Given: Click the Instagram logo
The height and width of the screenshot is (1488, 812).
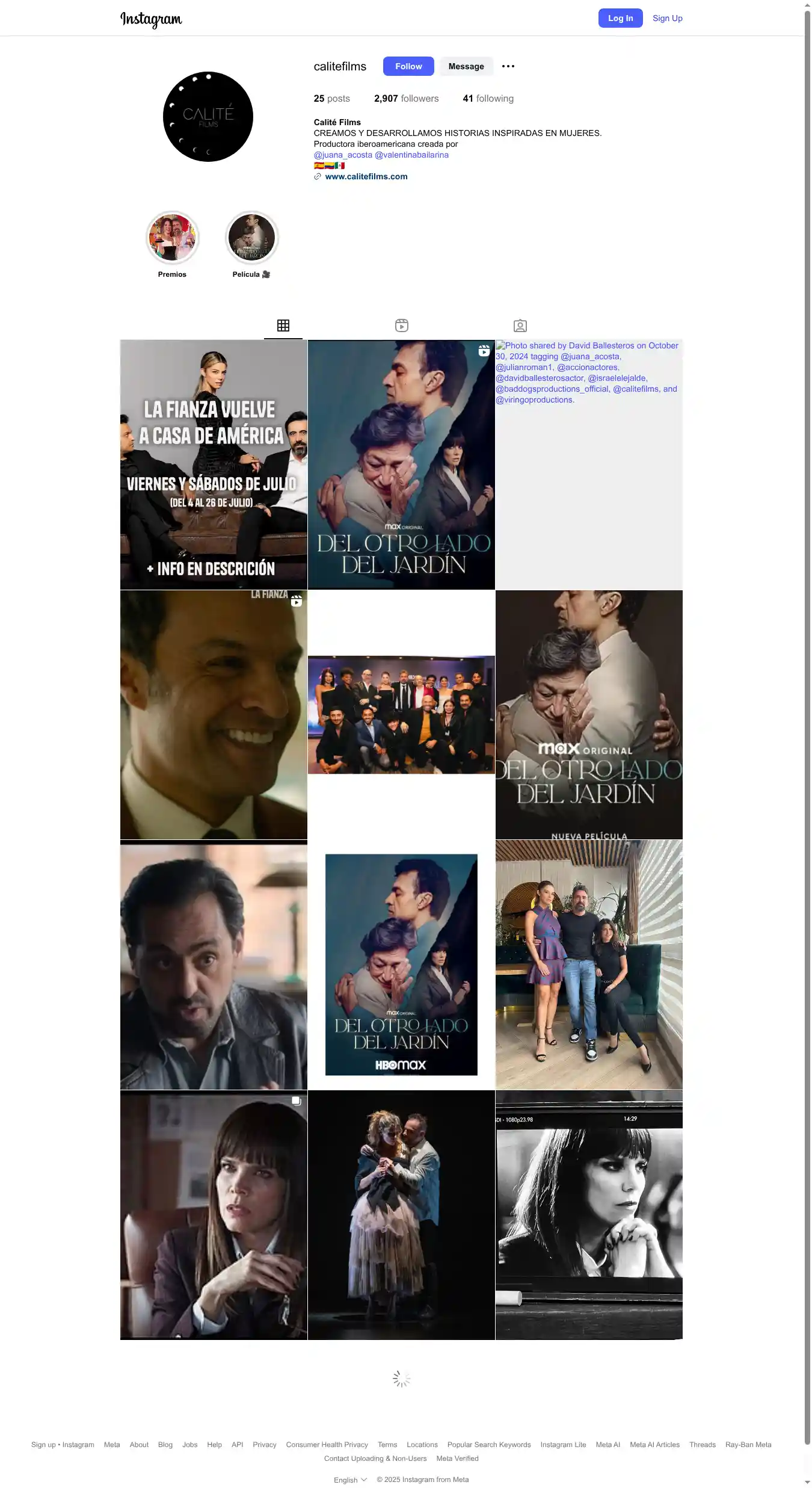Looking at the screenshot, I should coord(151,19).
